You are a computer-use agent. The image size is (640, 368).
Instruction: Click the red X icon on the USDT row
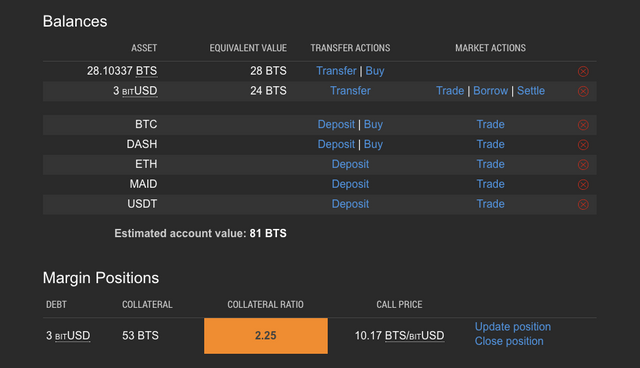tap(583, 204)
